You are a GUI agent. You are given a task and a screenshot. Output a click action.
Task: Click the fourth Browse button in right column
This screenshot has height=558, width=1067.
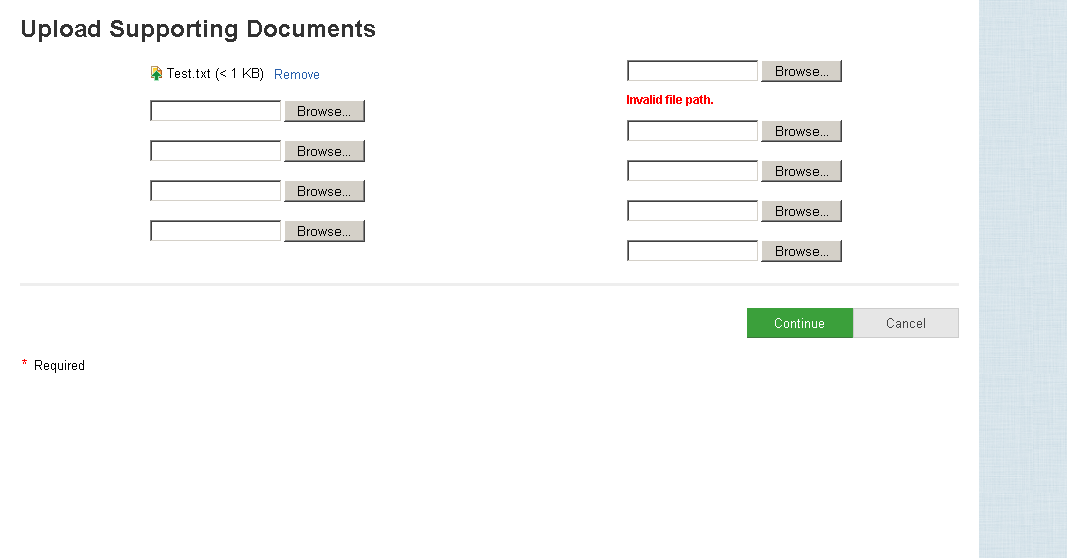802,211
